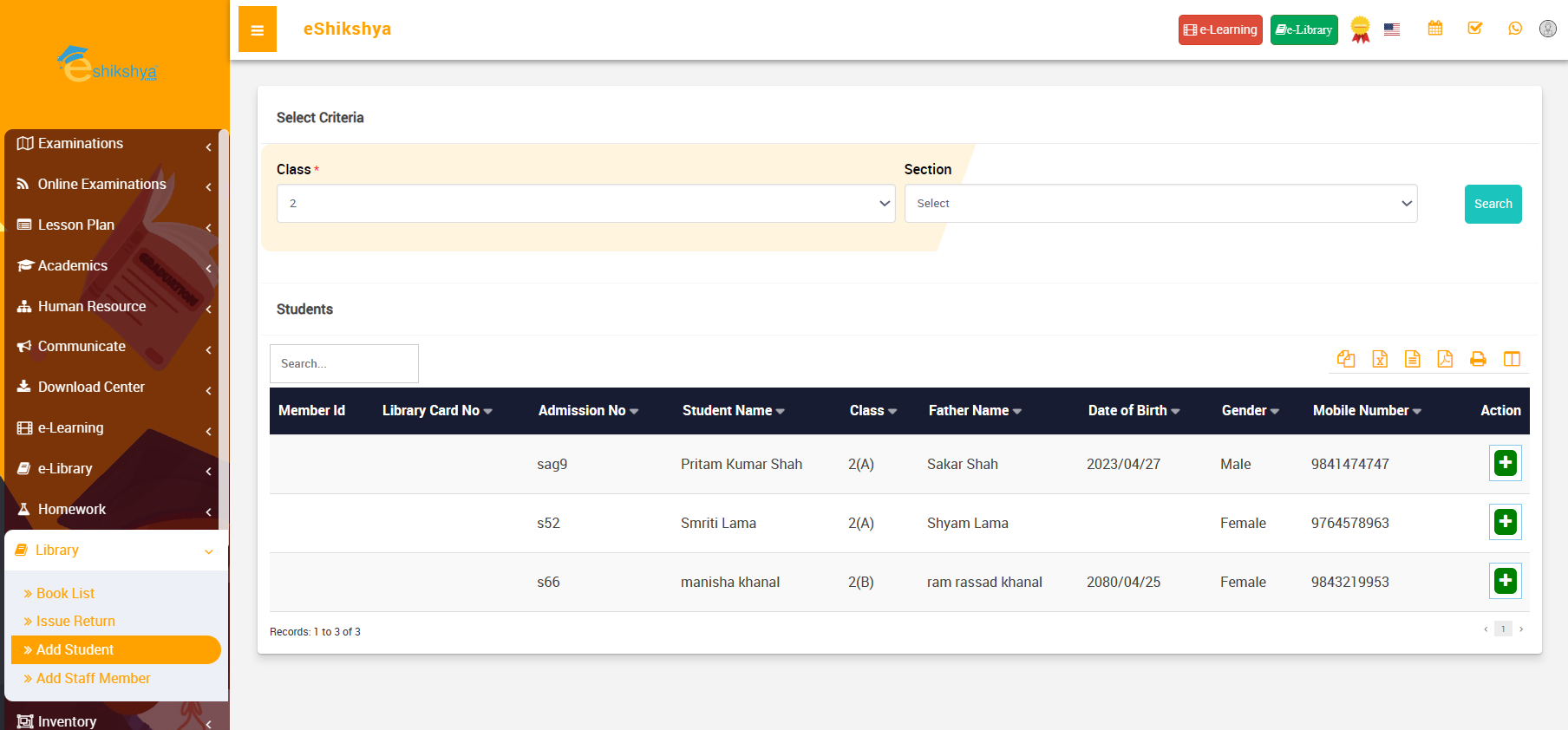Open the task checklist icon

click(1474, 29)
